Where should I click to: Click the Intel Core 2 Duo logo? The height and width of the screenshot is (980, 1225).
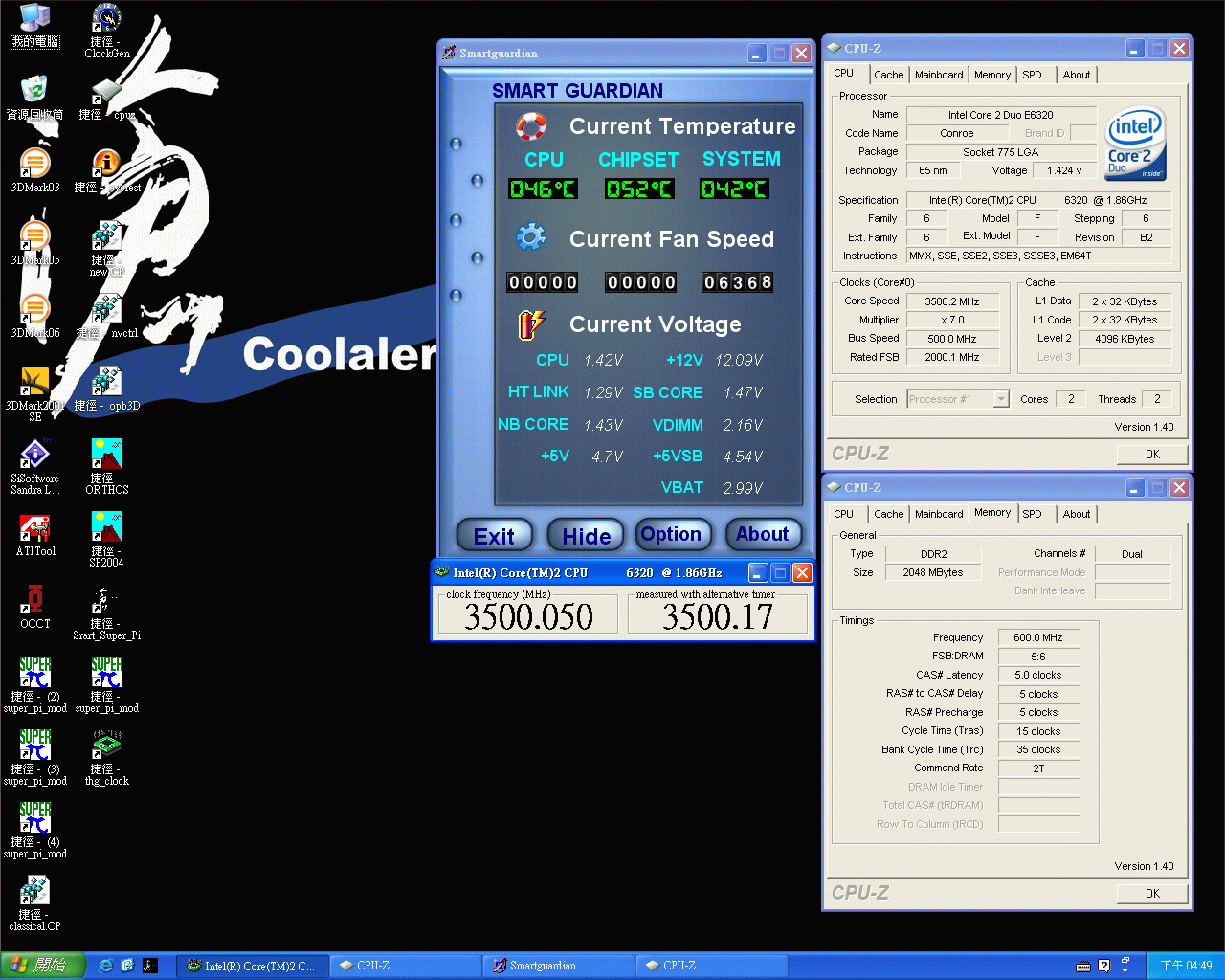point(1136,145)
